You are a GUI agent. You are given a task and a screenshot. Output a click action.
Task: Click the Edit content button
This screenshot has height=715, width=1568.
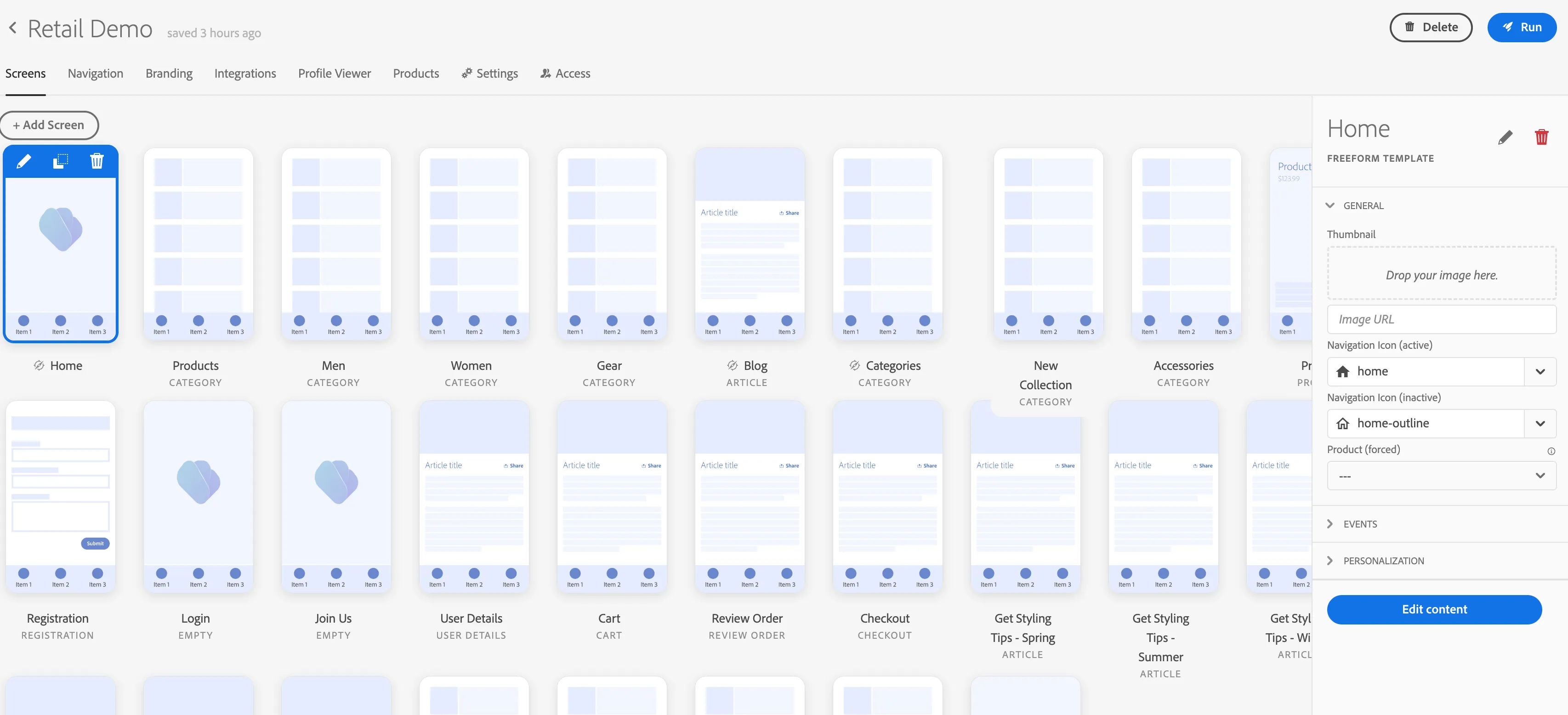1434,610
